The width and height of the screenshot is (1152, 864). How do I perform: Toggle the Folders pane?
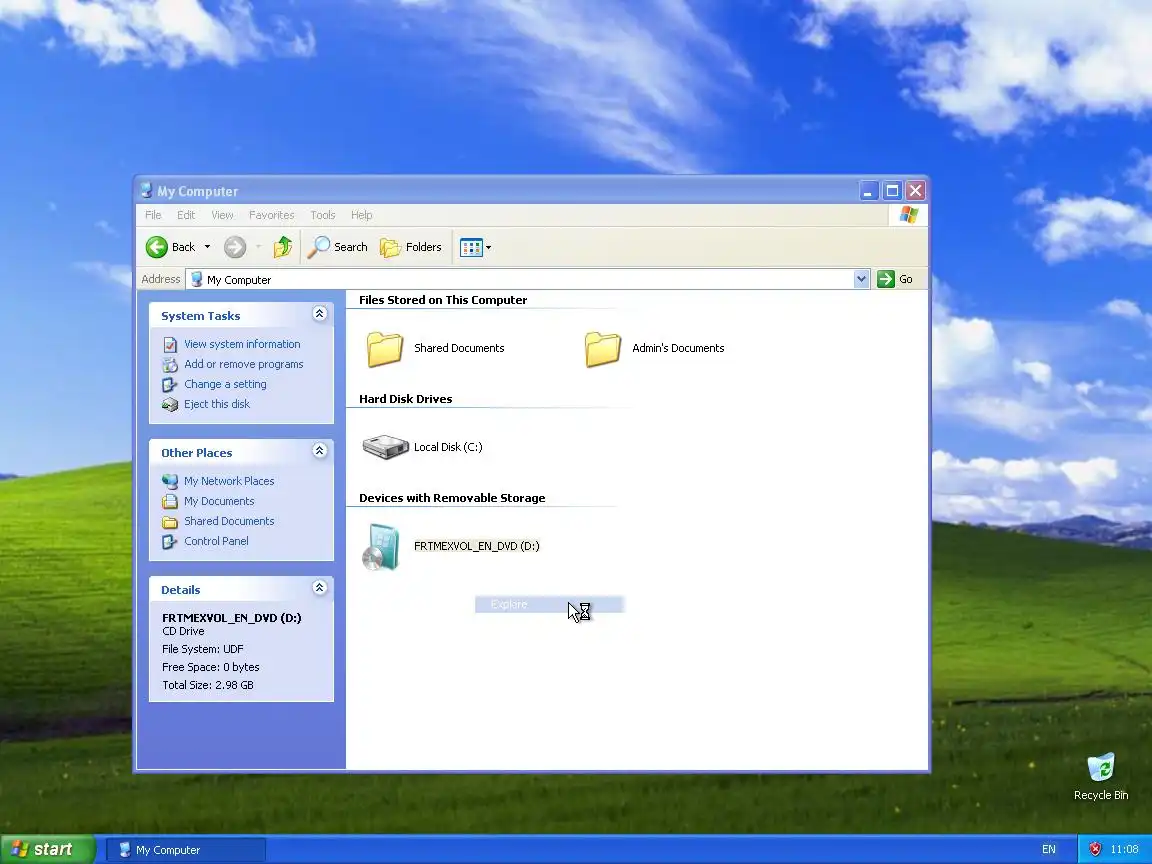point(411,247)
